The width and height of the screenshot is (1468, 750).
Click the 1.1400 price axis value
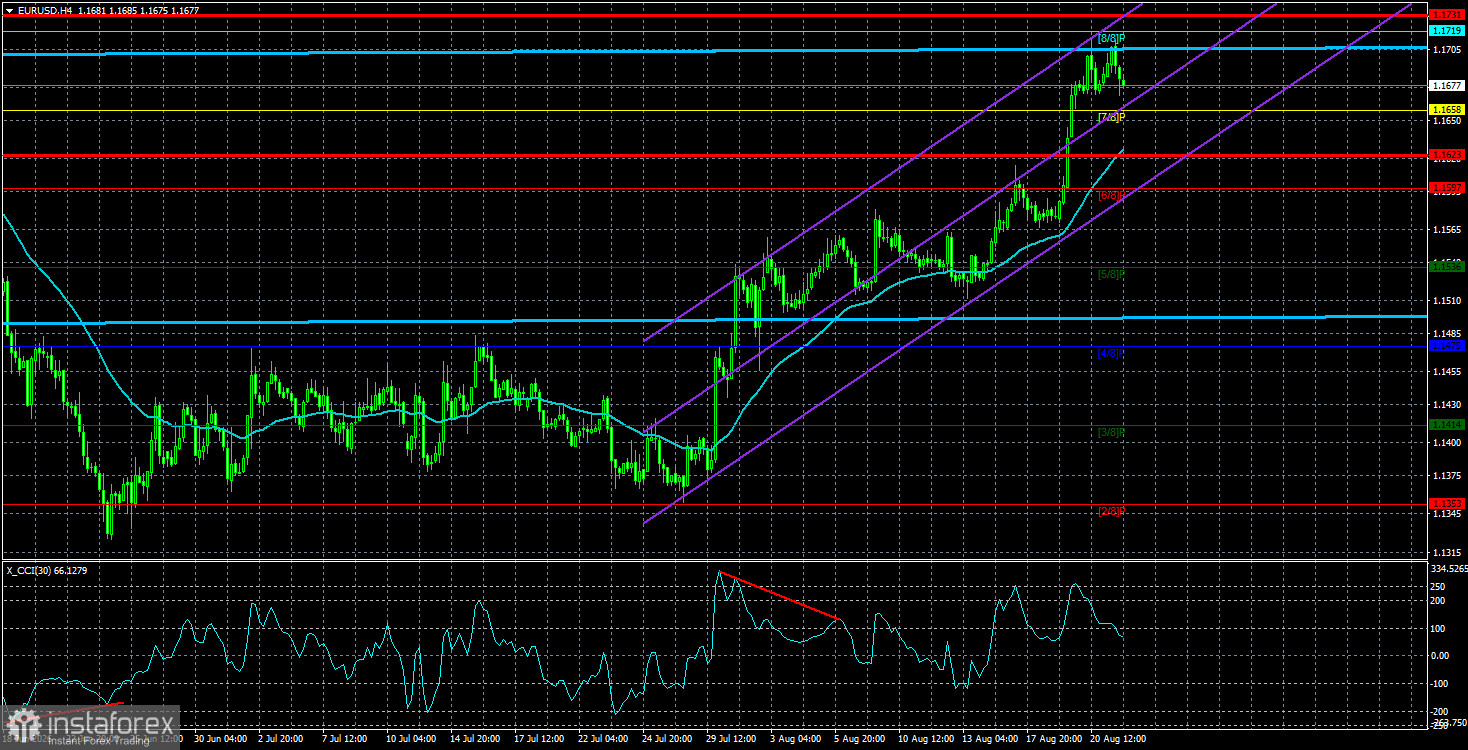[x=1447, y=442]
